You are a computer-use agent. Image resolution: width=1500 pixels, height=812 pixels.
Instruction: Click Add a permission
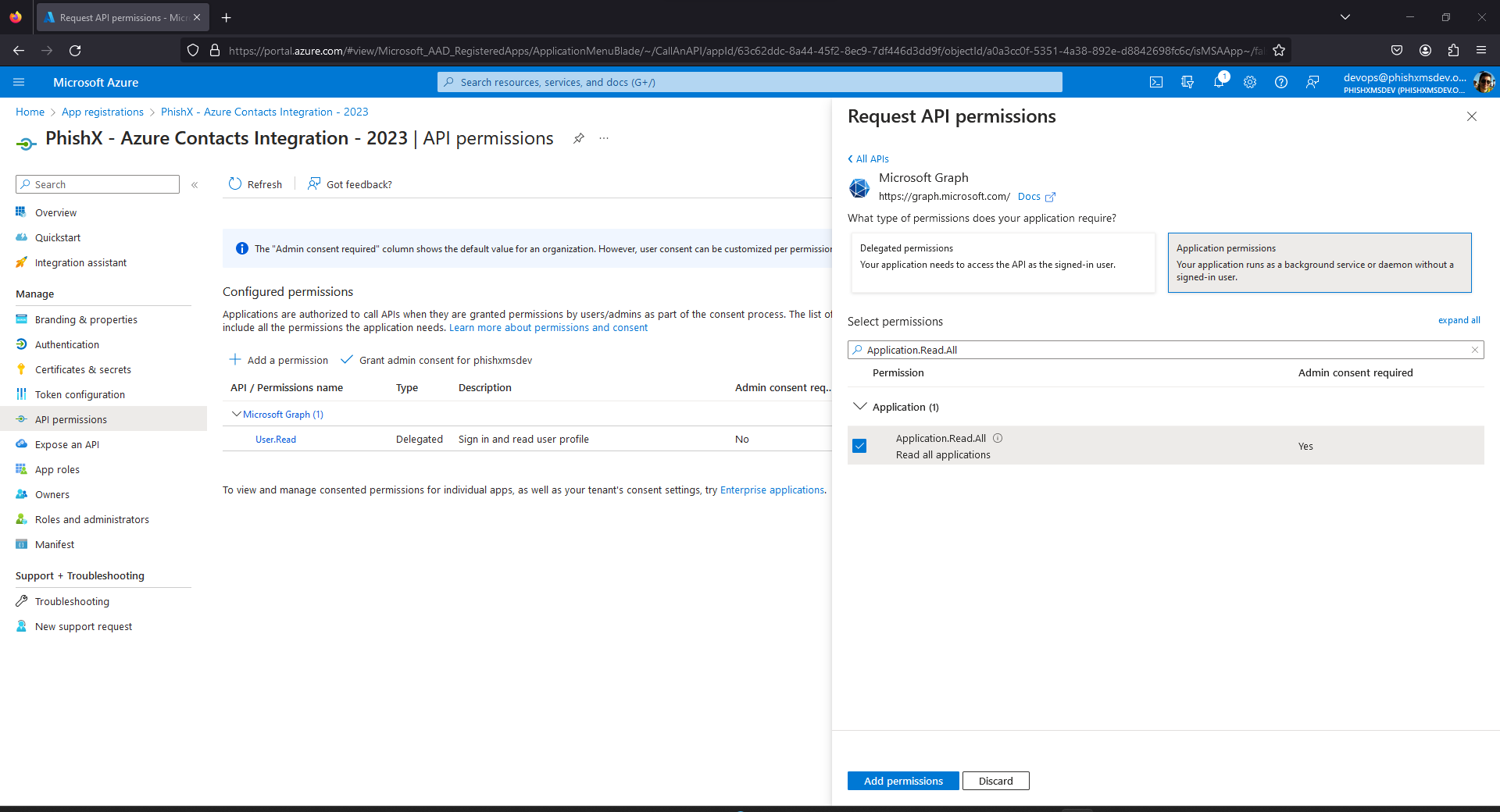pos(279,360)
